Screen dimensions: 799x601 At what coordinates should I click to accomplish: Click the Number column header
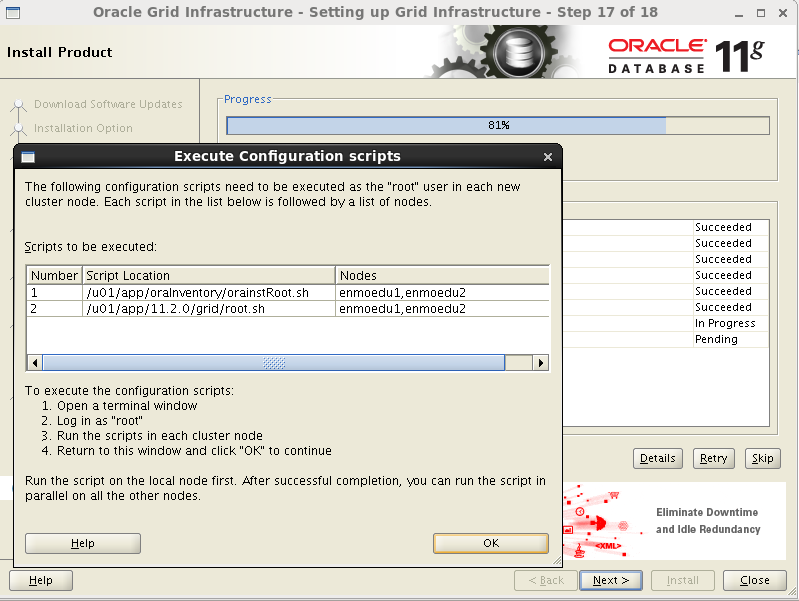pyautogui.click(x=54, y=276)
